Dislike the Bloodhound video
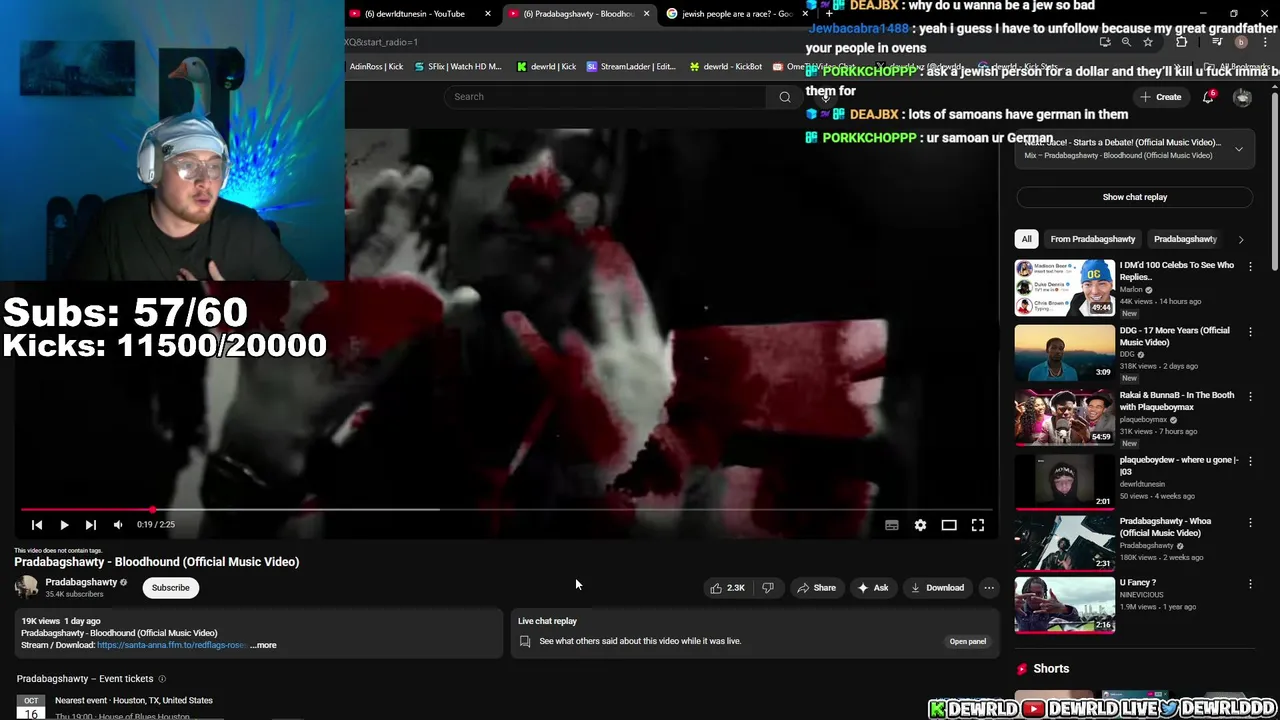Image resolution: width=1280 pixels, height=720 pixels. tap(768, 588)
